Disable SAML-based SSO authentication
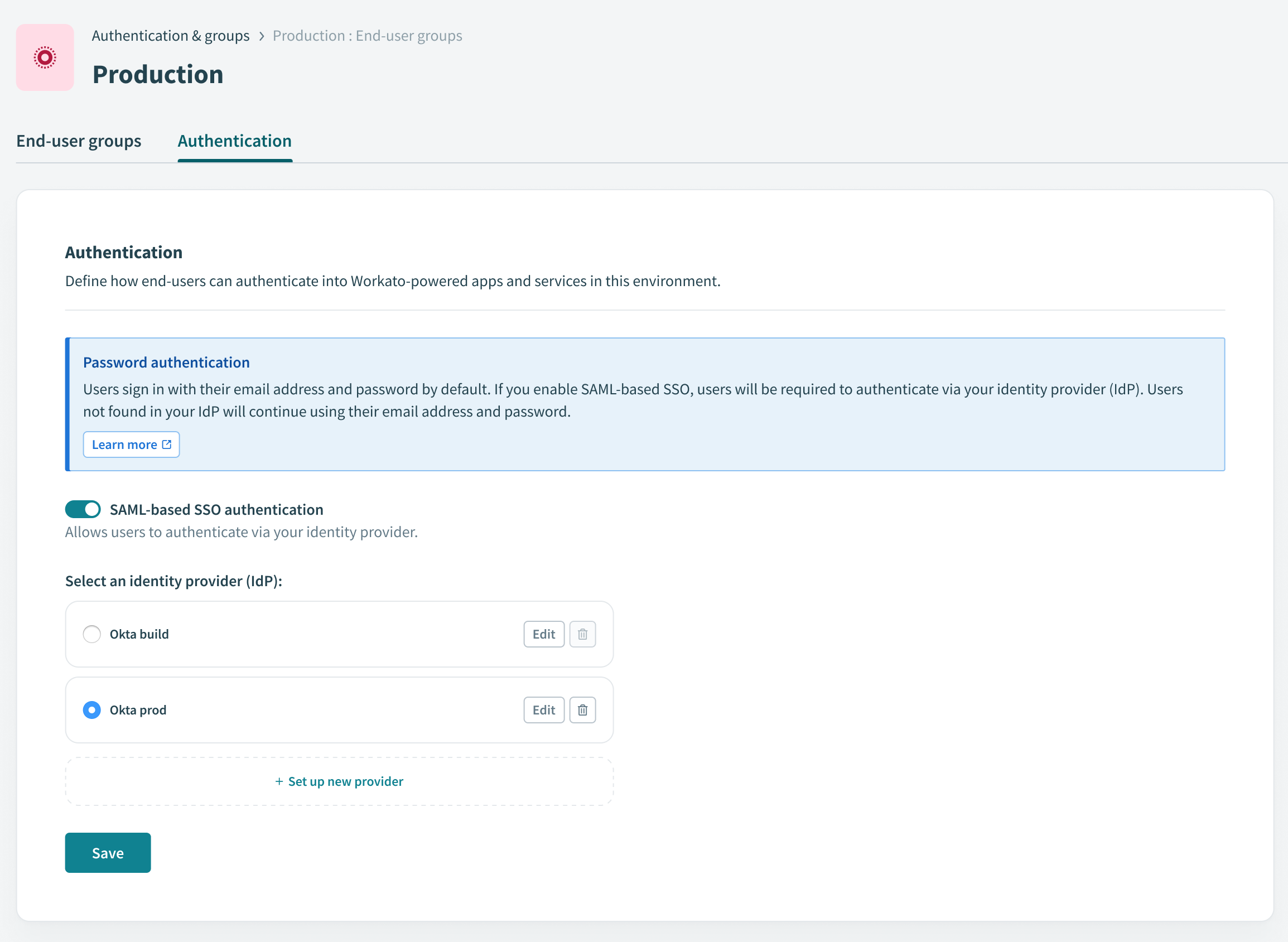The width and height of the screenshot is (1288, 942). coord(83,509)
